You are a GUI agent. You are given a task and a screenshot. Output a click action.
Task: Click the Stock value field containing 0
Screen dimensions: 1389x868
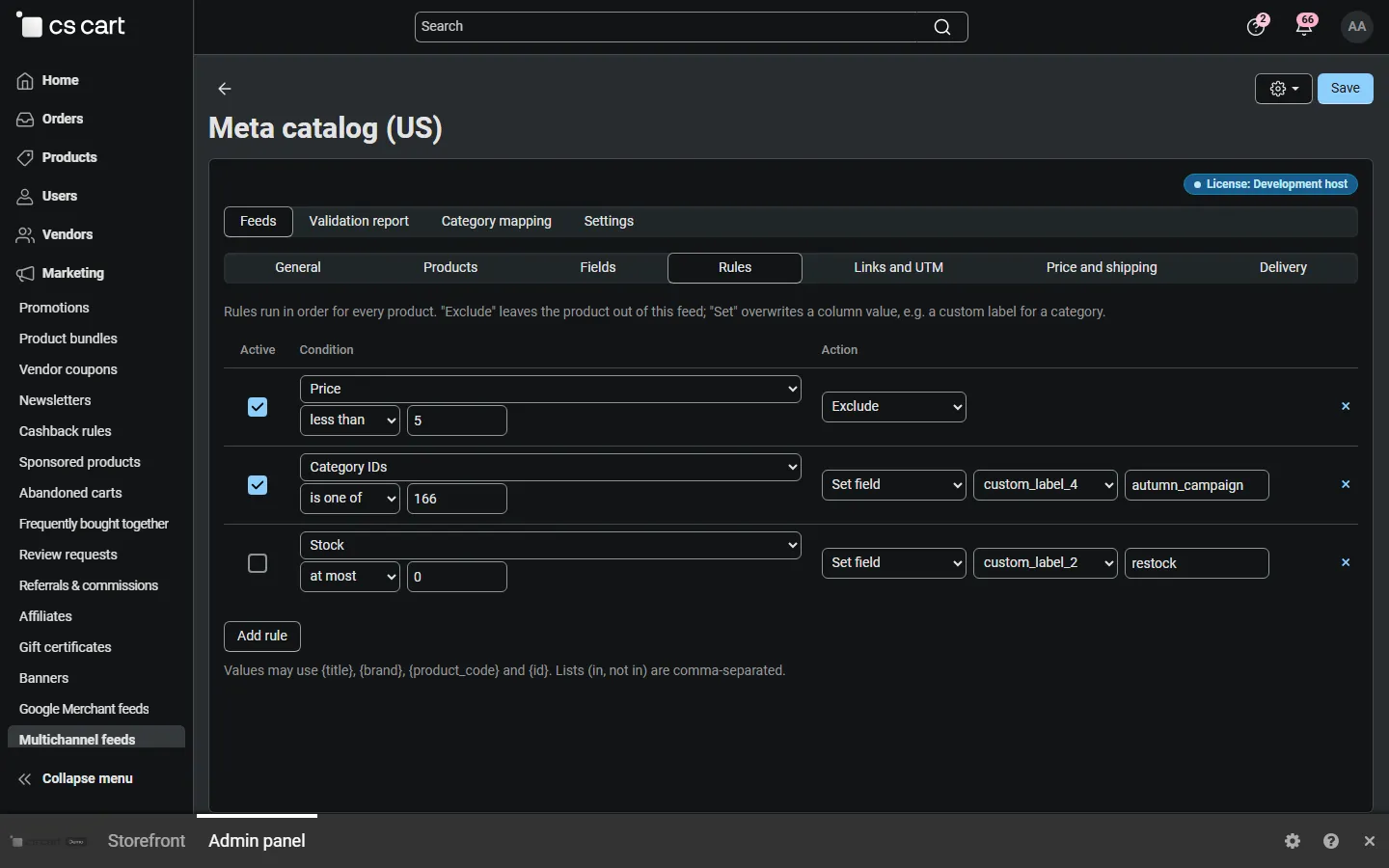pos(457,577)
